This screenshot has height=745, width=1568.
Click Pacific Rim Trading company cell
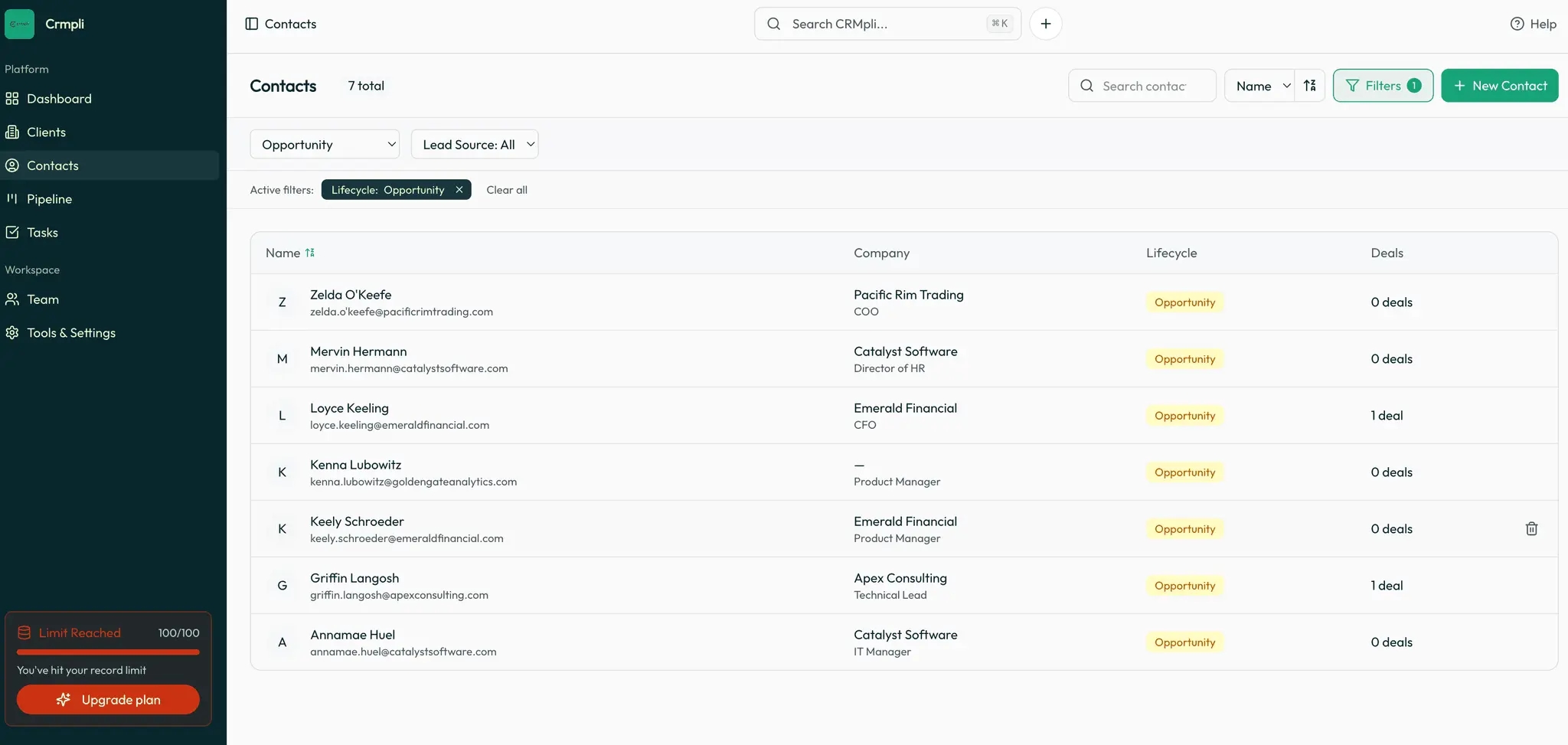click(x=909, y=295)
